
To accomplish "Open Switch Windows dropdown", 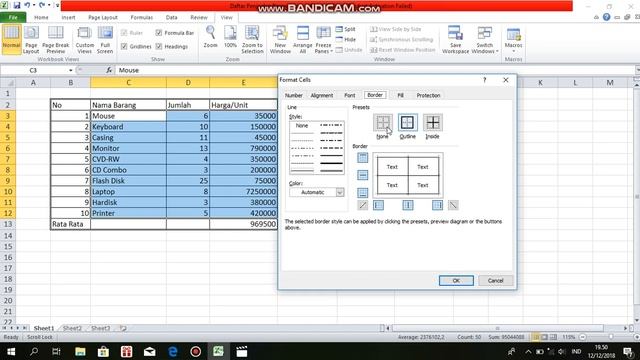I will tap(484, 39).
